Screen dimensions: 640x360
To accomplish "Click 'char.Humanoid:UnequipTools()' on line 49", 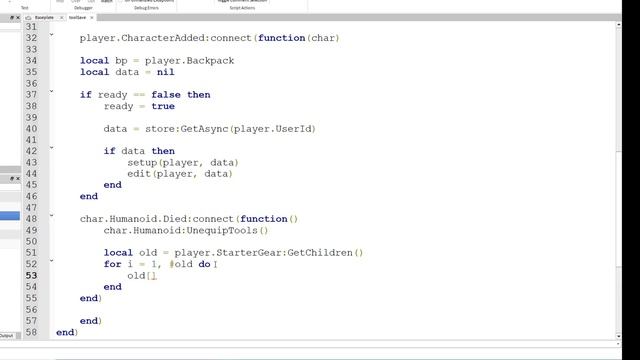I will click(186, 230).
